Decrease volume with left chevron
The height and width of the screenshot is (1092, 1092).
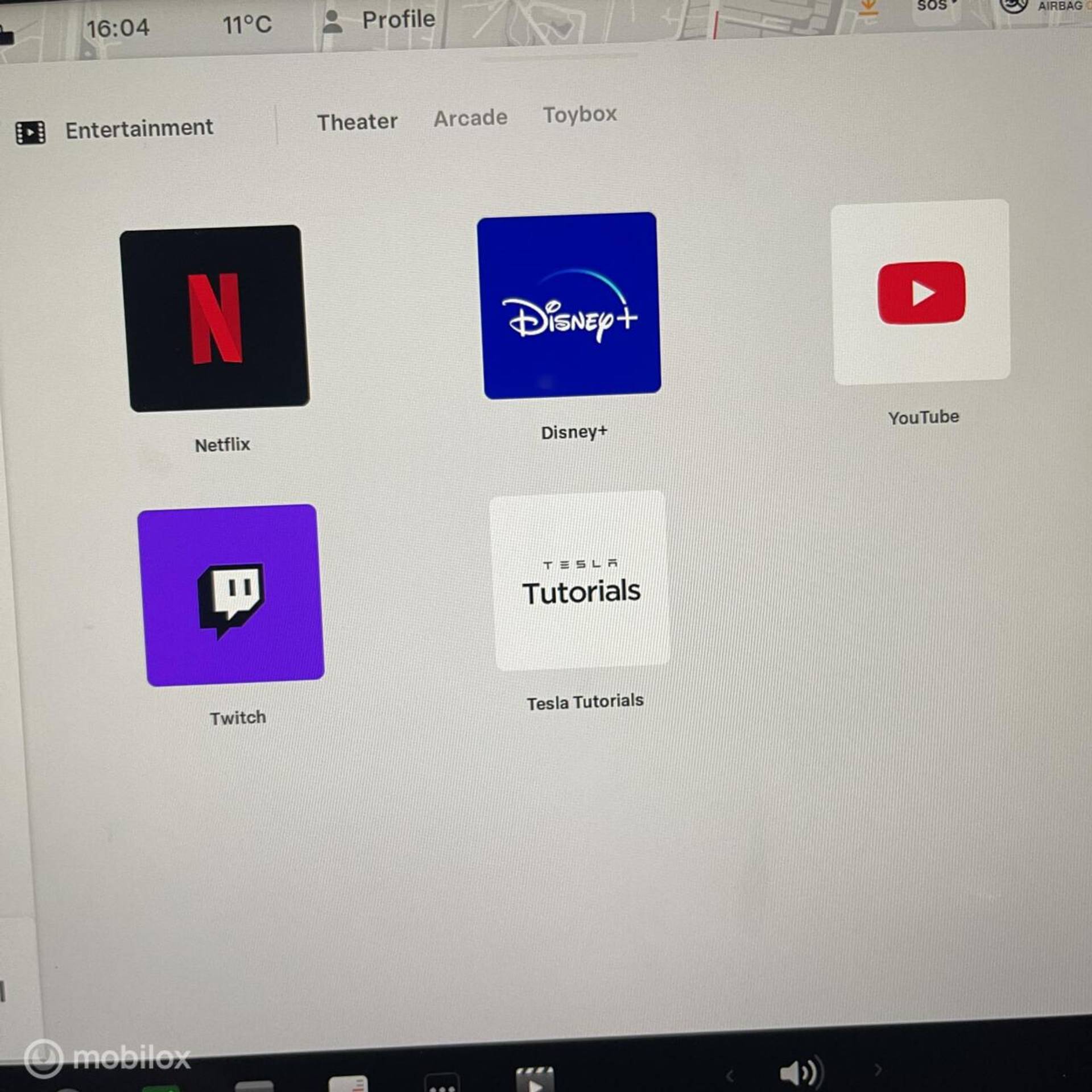pos(730,1076)
